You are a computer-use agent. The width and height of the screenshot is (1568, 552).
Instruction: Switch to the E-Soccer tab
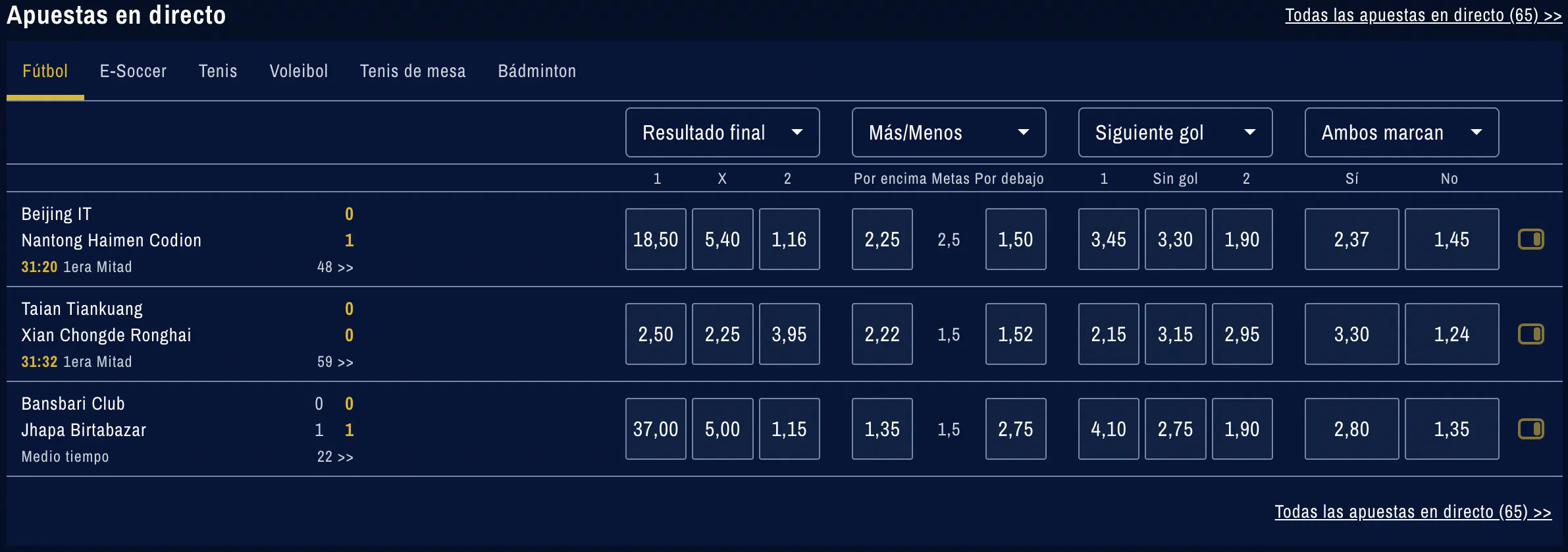[x=133, y=71]
